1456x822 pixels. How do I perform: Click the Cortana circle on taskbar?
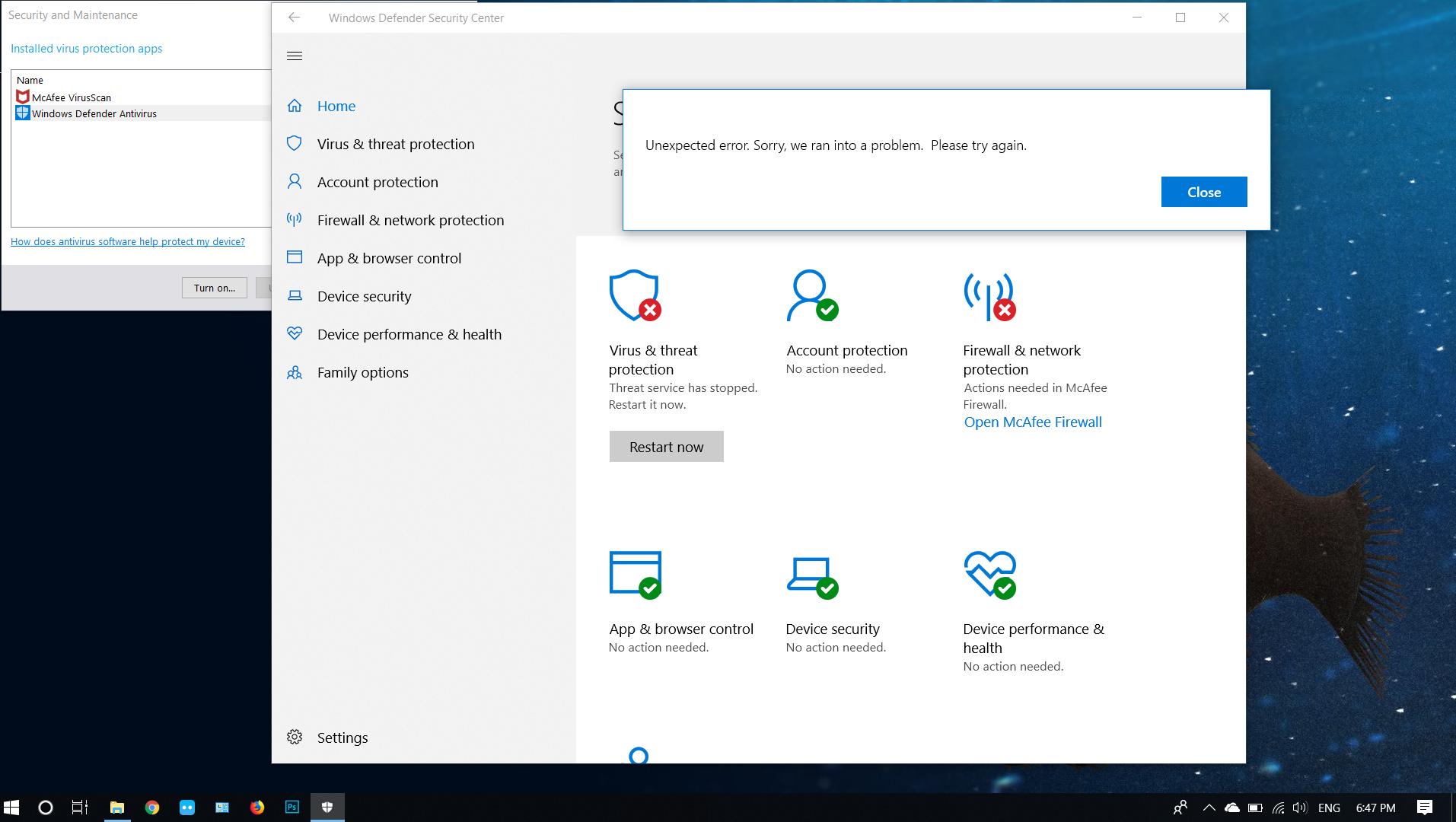(x=46, y=808)
